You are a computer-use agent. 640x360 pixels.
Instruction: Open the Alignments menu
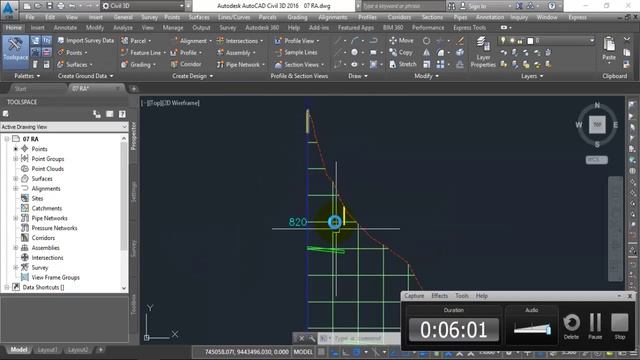click(x=333, y=17)
